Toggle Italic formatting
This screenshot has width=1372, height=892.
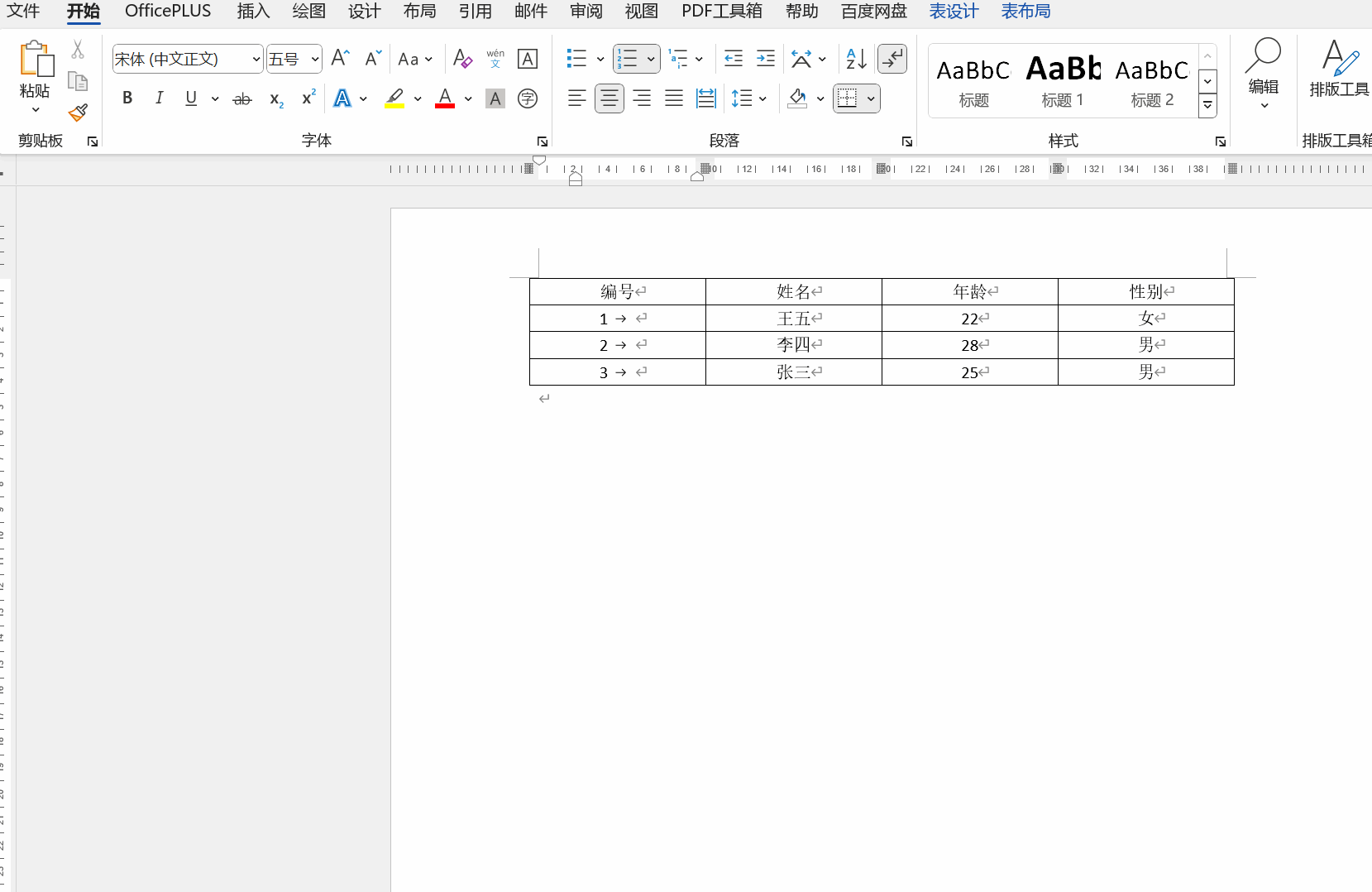[159, 98]
